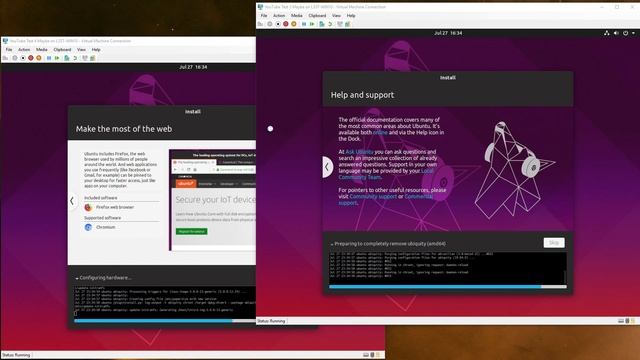
Task: Open the 'Community support' link
Action: [373, 196]
